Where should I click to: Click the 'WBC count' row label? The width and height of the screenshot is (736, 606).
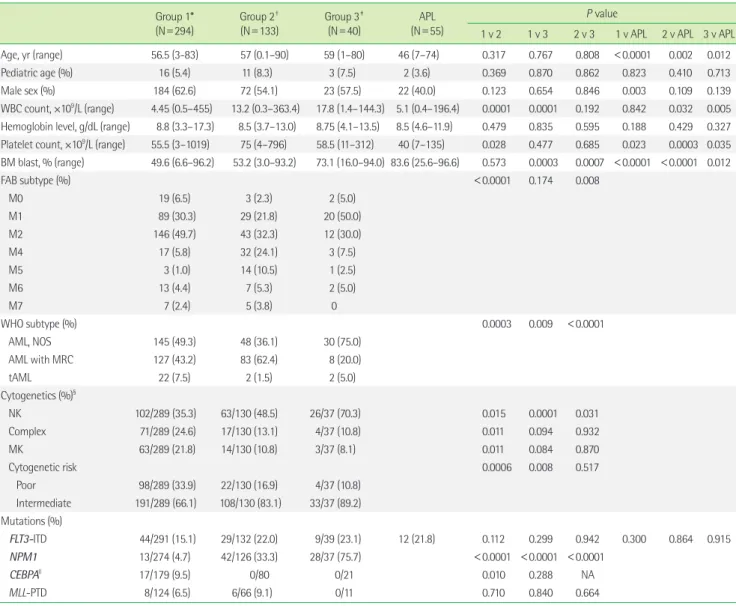click(57, 108)
